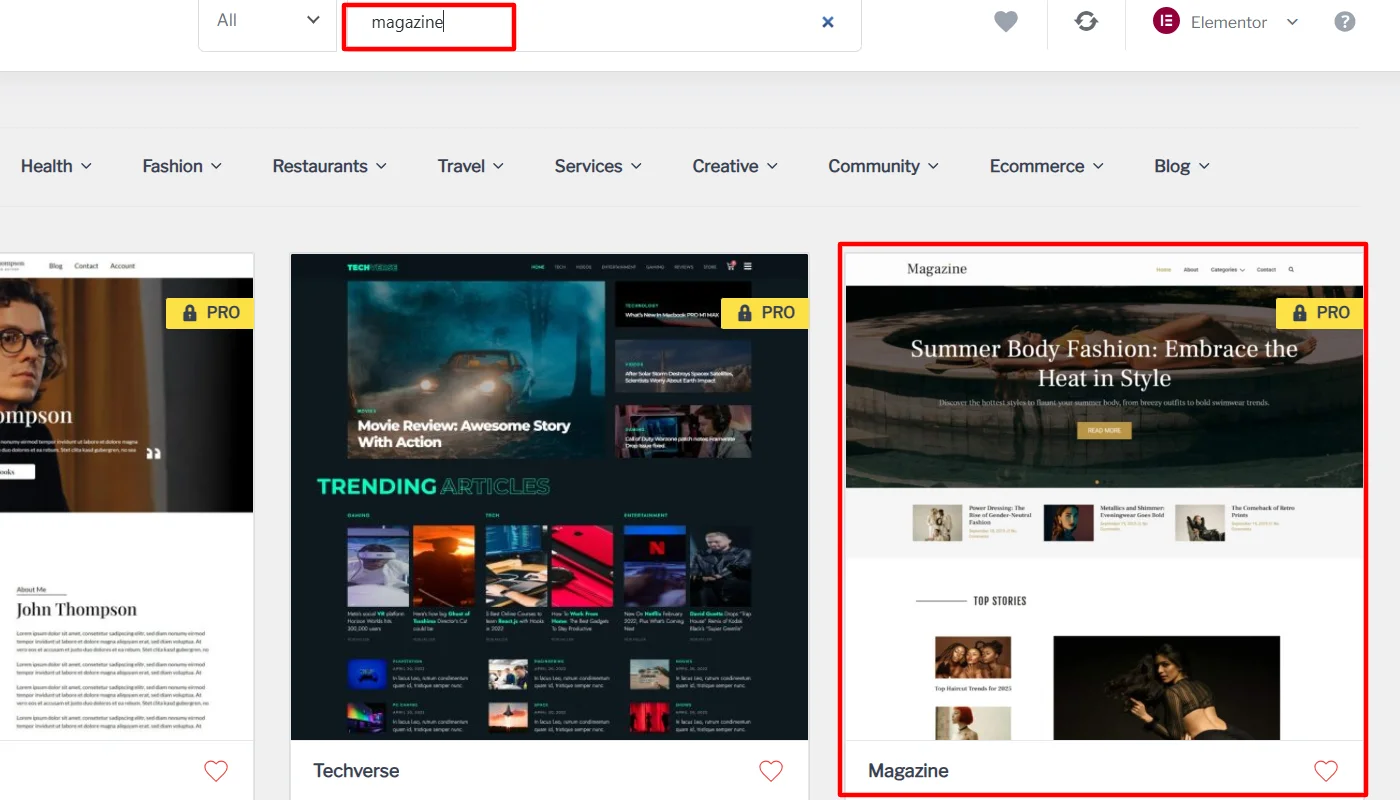Expand the Creative category menu

click(735, 166)
